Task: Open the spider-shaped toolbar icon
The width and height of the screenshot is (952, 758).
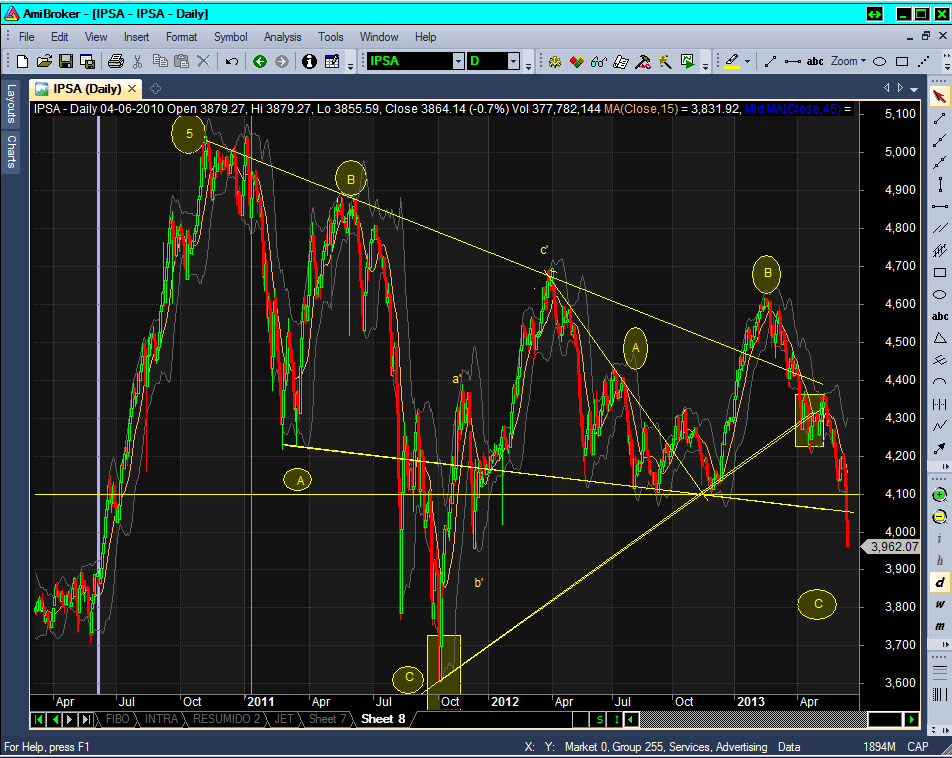Action: pyautogui.click(x=554, y=61)
